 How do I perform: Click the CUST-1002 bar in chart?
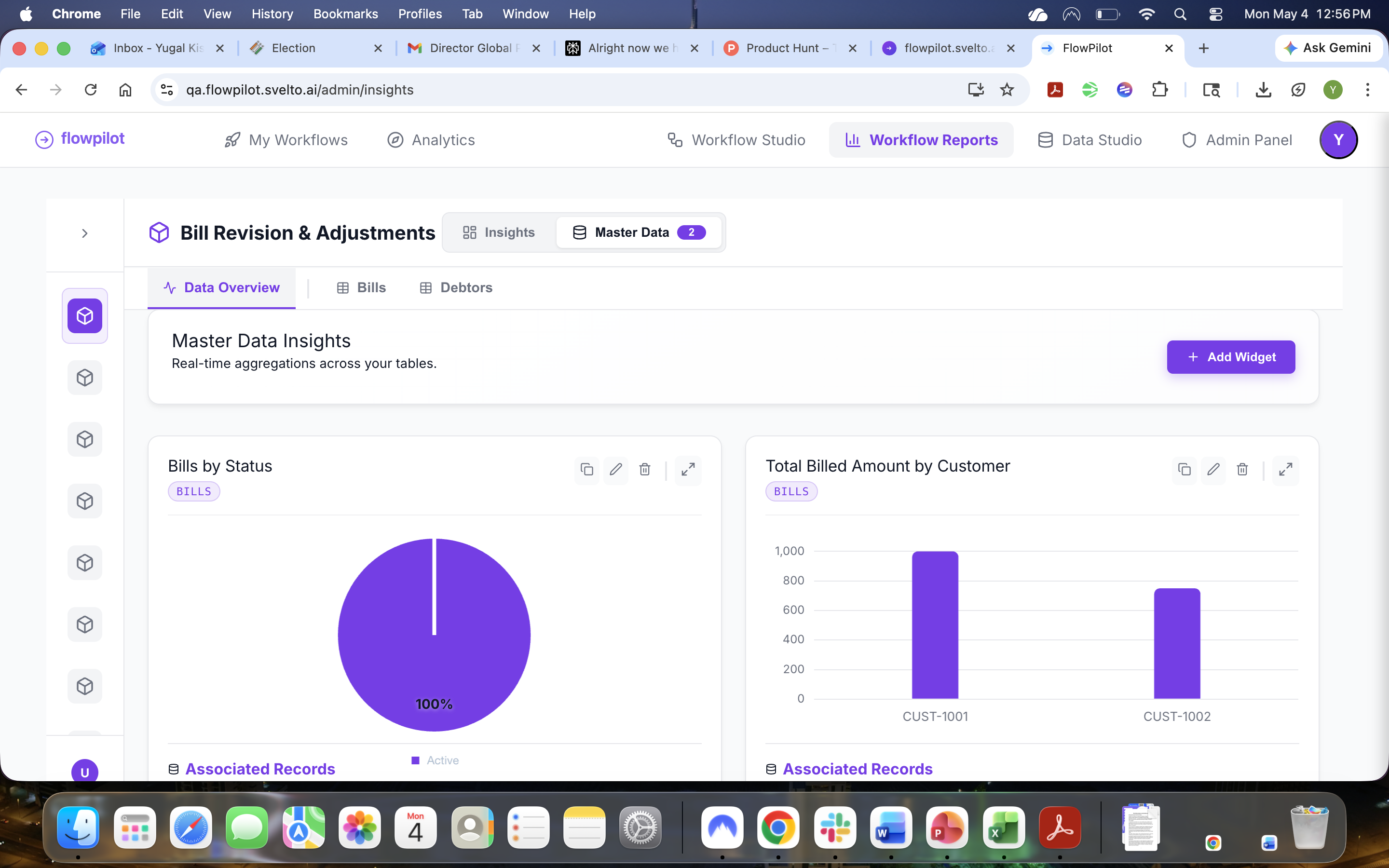(x=1177, y=643)
